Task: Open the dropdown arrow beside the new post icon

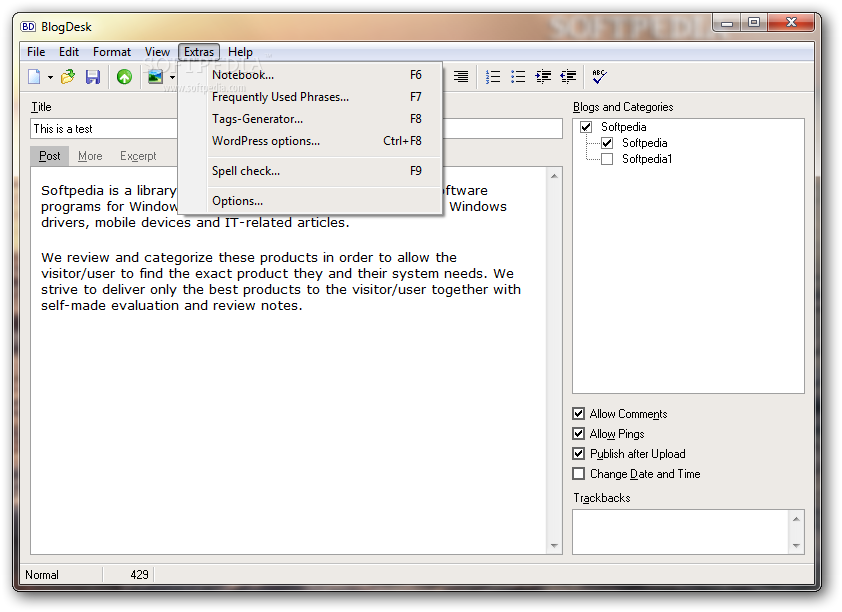Action: [50, 77]
